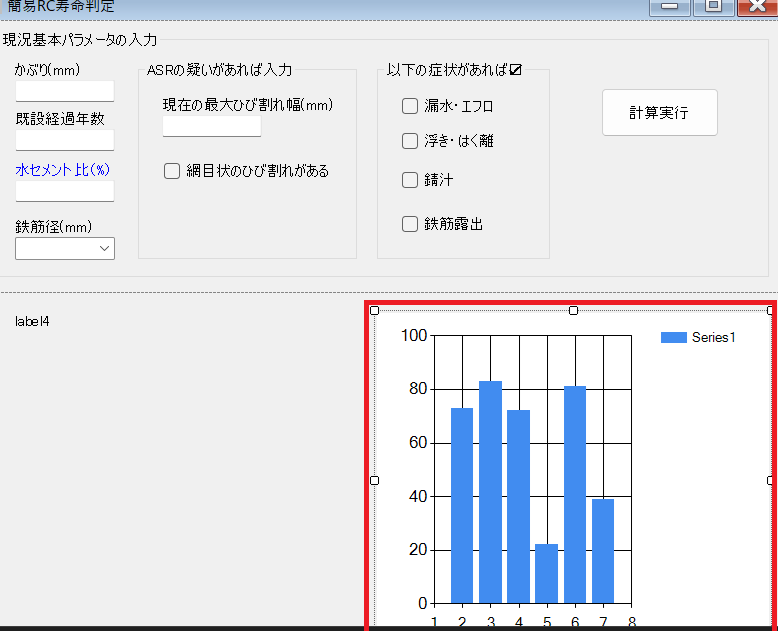Tick the 錆汁 checkbox
Screen dimensions: 778x631
pos(410,180)
